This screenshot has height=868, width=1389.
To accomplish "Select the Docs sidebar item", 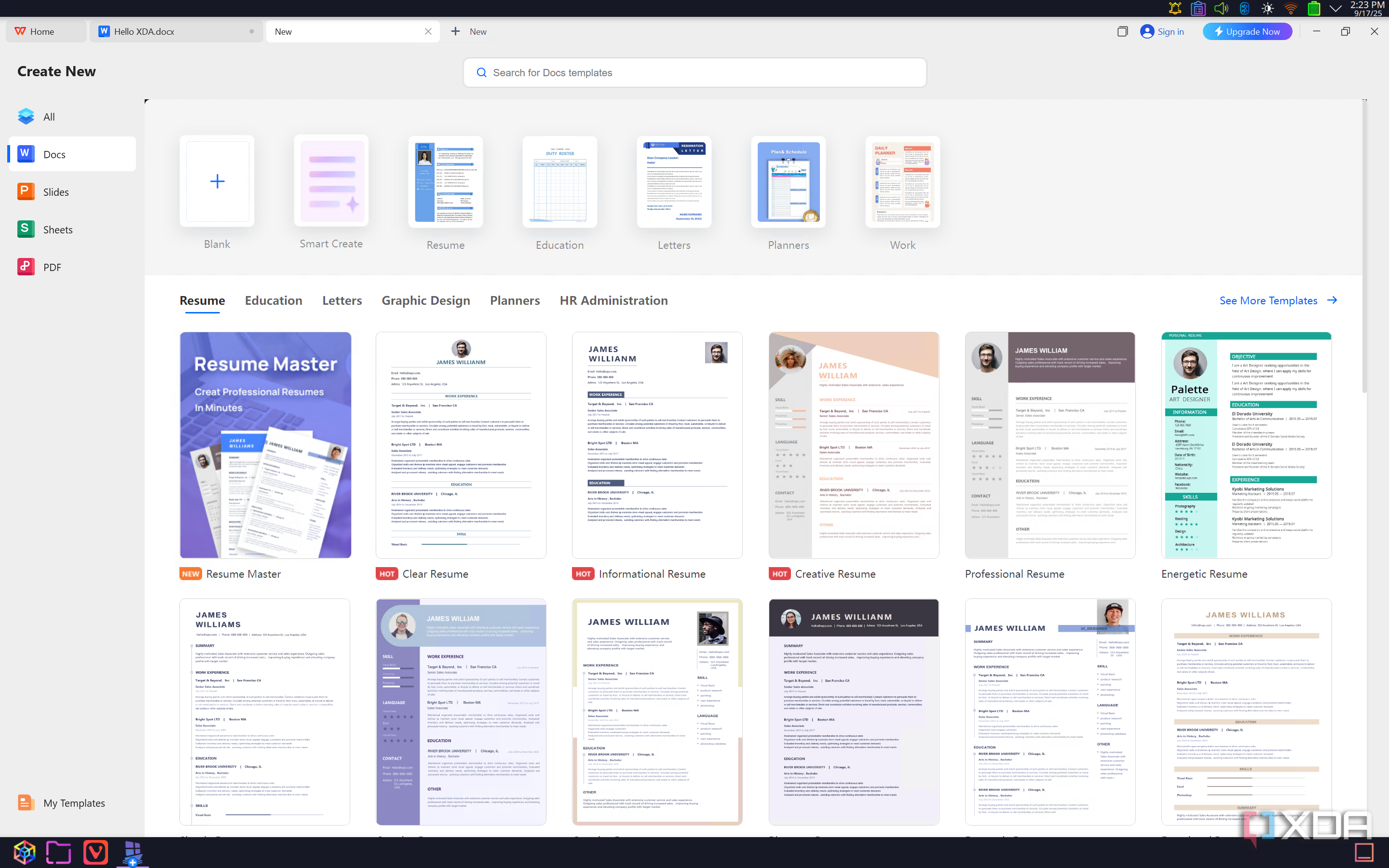I will pyautogui.click(x=72, y=154).
